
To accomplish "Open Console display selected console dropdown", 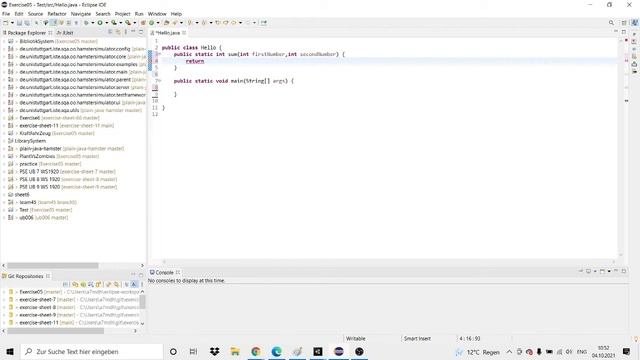I will point(595,271).
